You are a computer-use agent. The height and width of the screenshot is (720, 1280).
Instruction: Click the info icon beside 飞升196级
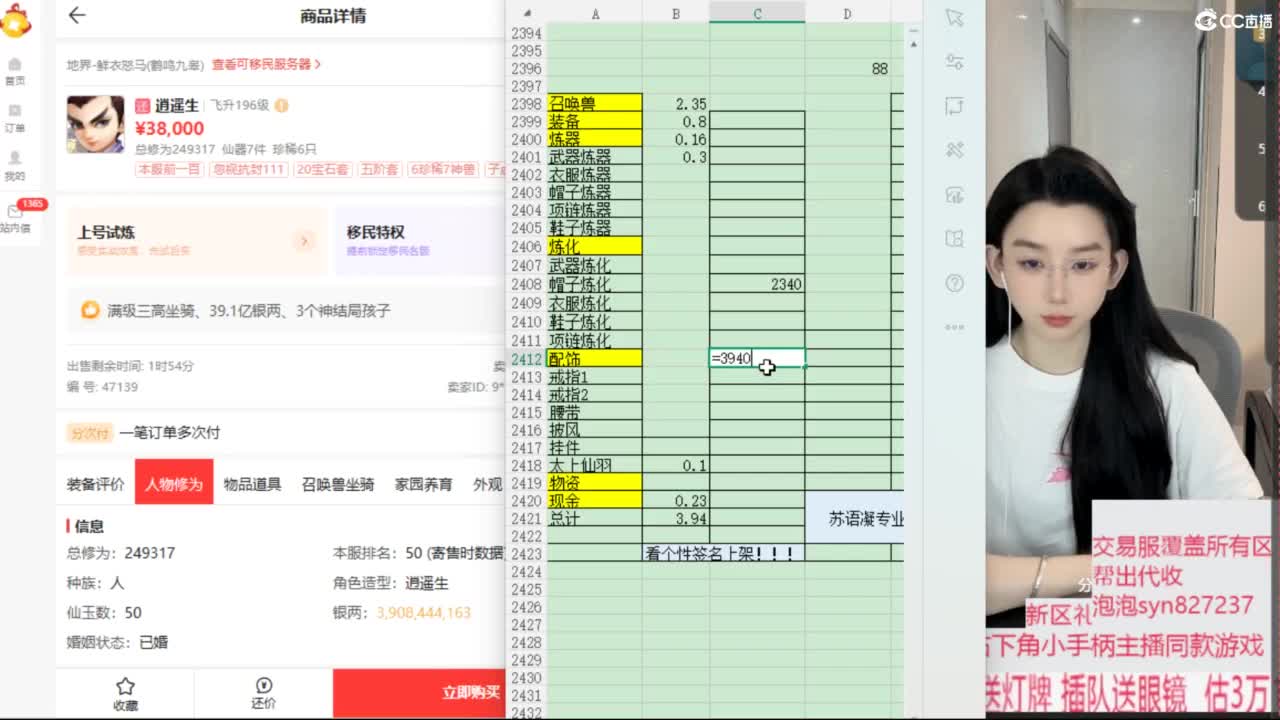point(281,106)
